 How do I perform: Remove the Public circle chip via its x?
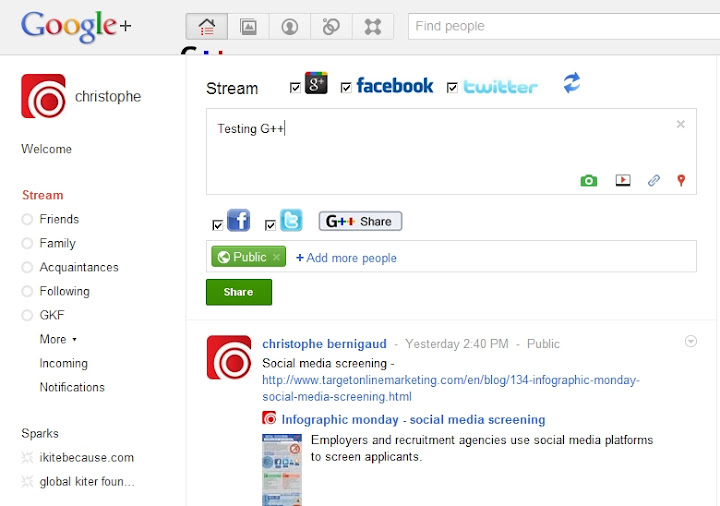pyautogui.click(x=276, y=257)
